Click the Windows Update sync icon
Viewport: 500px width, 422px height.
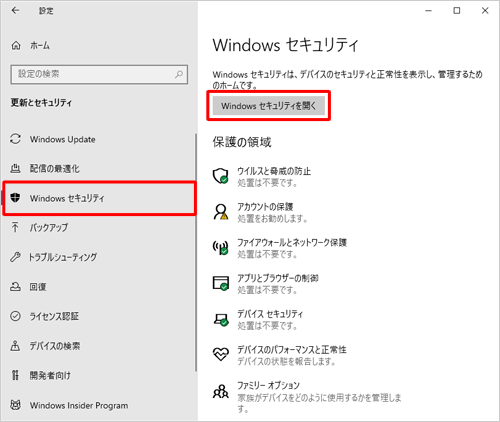click(15, 139)
